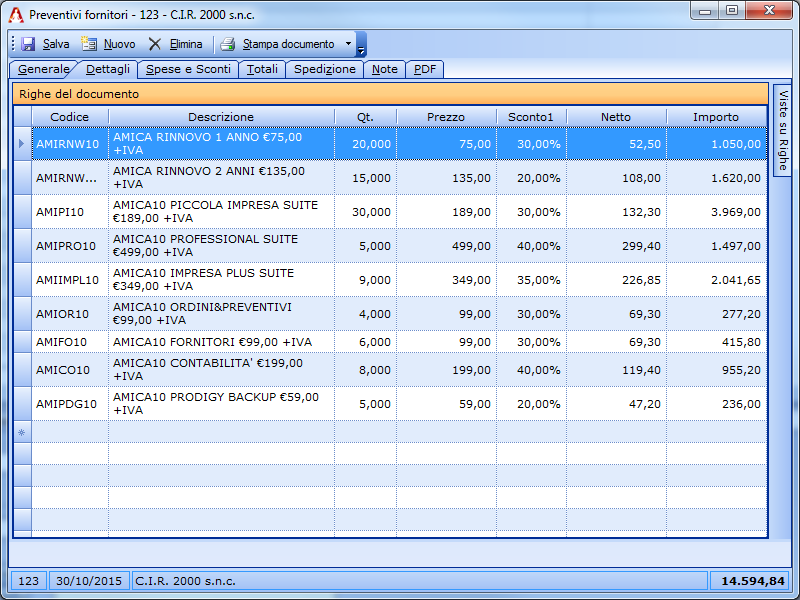The width and height of the screenshot is (800, 600).
Task: Select the AMIFO10 code cell
Action: tap(70, 342)
